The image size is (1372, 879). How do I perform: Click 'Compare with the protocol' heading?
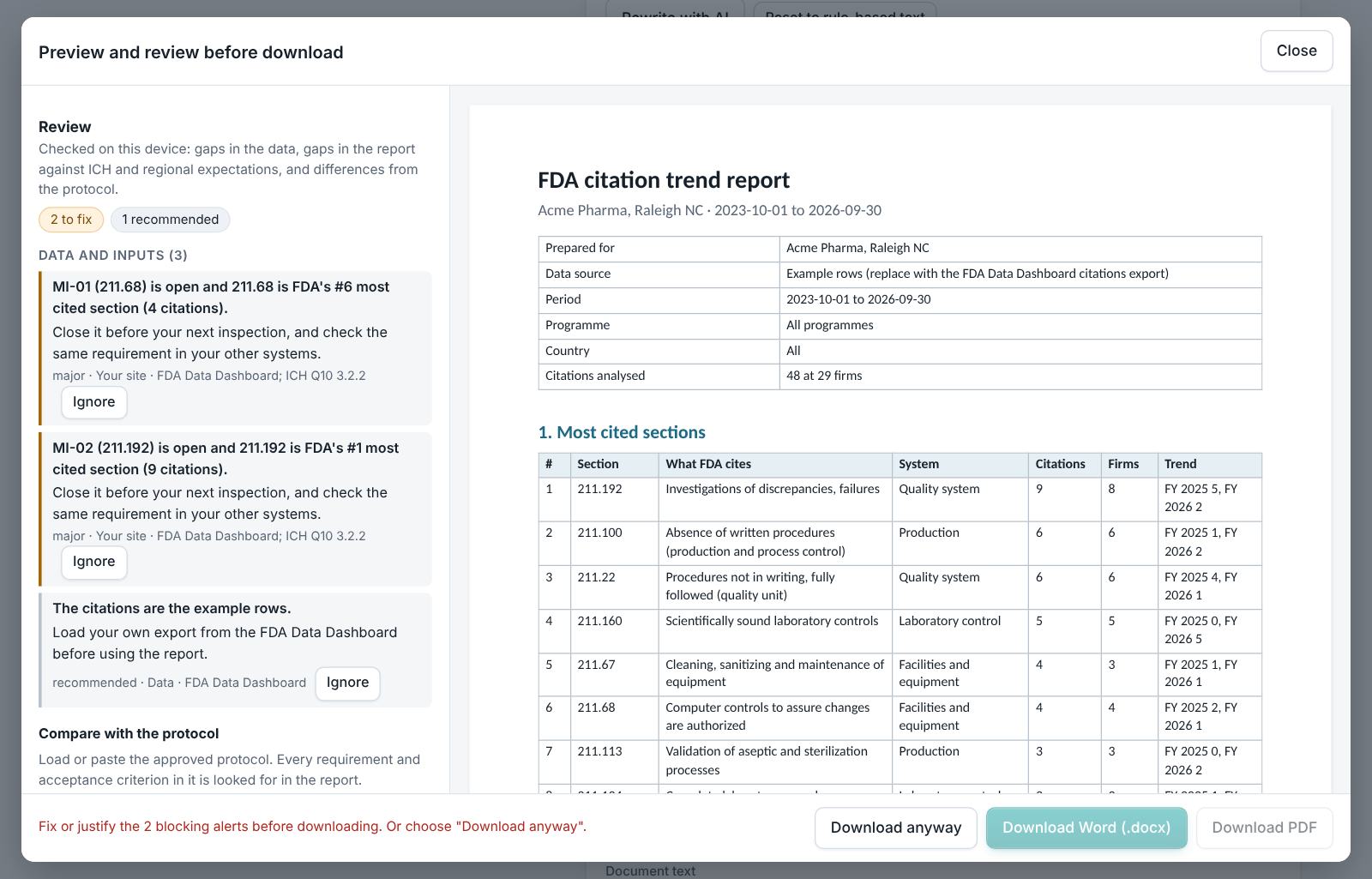coord(129,733)
